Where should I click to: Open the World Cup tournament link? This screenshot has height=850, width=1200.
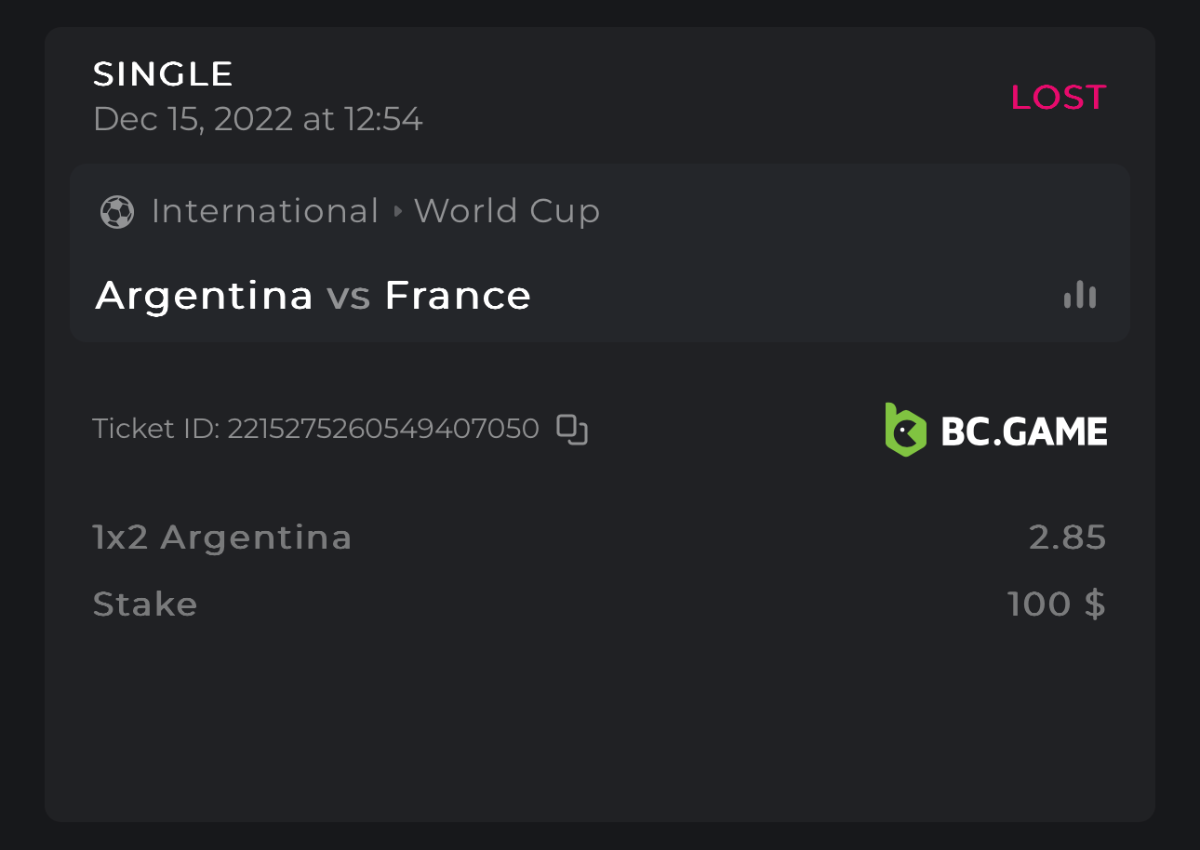[x=507, y=212]
